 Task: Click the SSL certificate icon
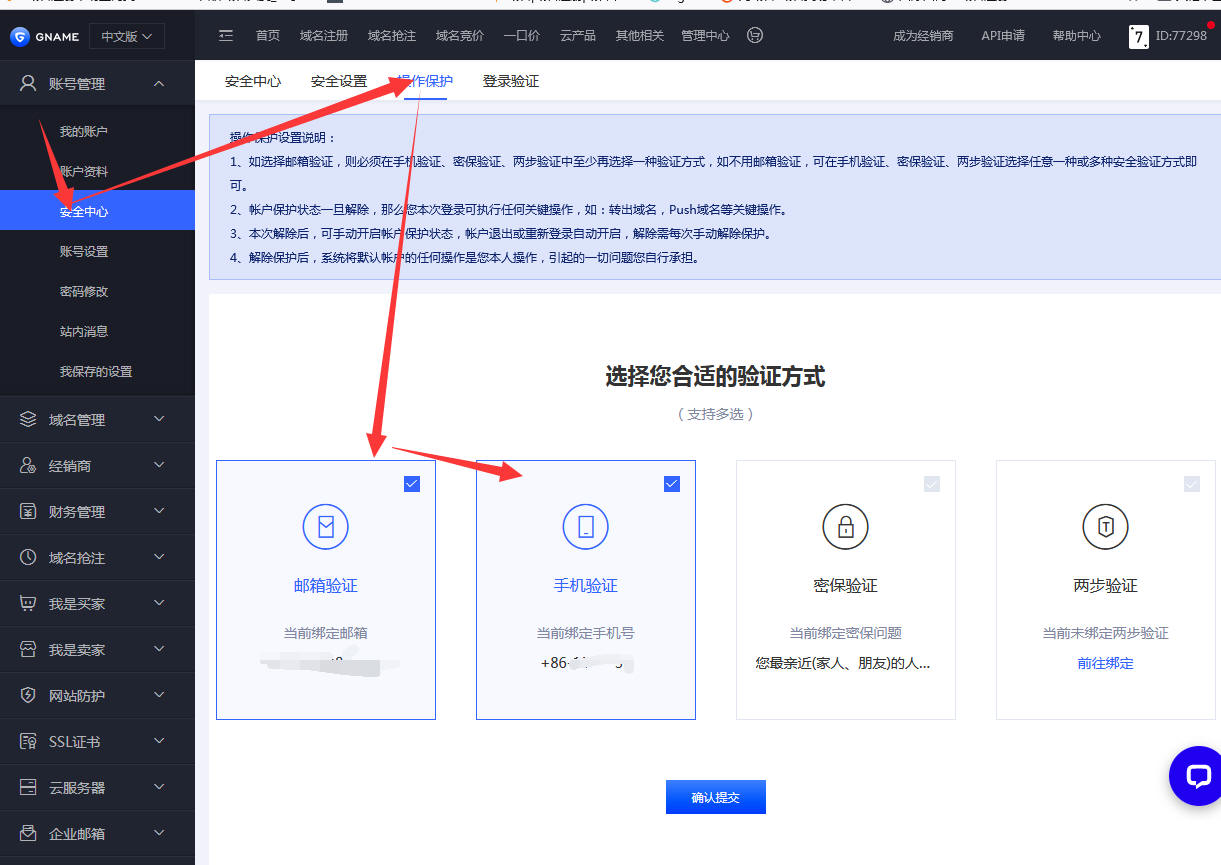pos(28,742)
